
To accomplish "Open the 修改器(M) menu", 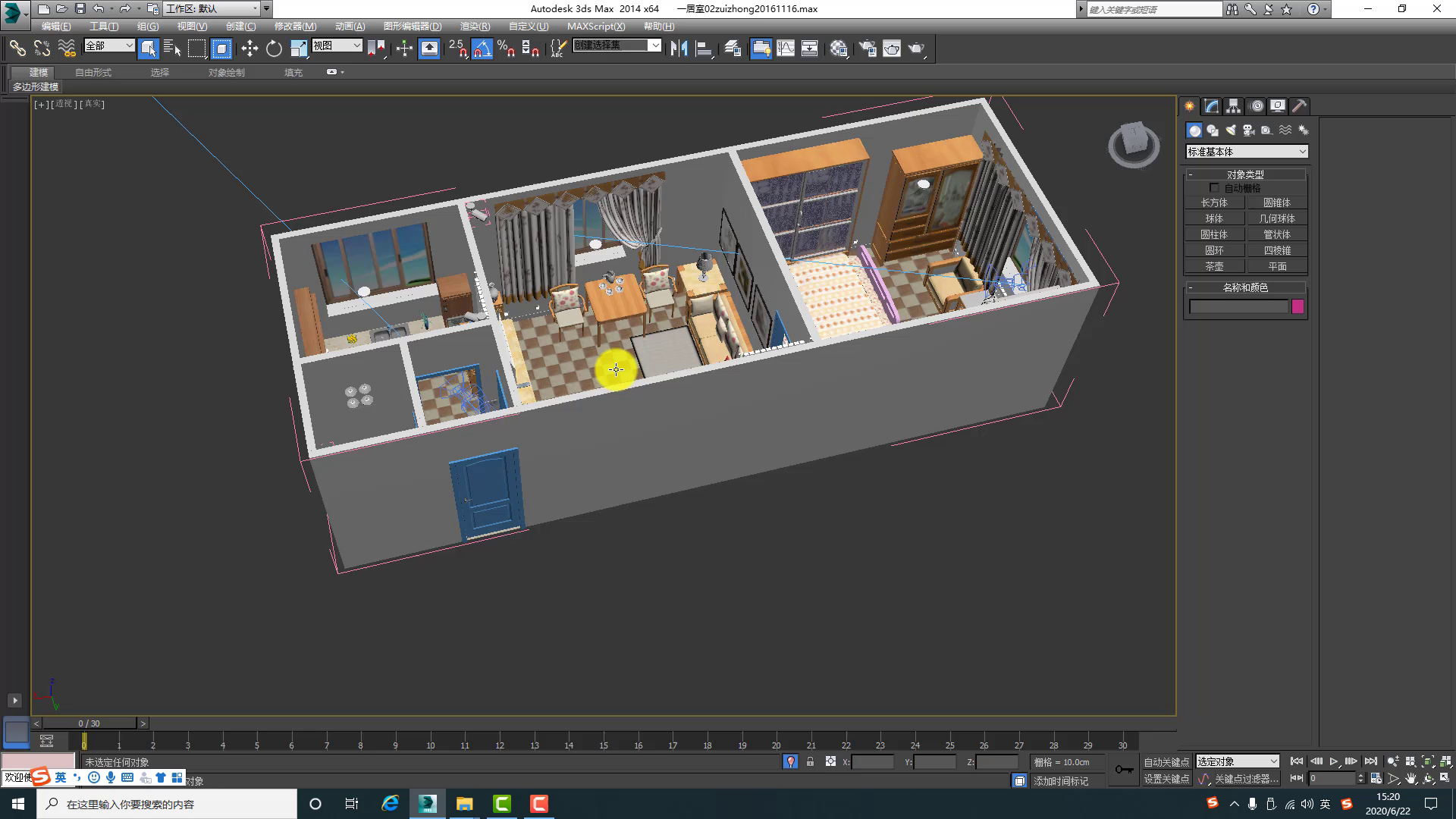I will coord(295,27).
